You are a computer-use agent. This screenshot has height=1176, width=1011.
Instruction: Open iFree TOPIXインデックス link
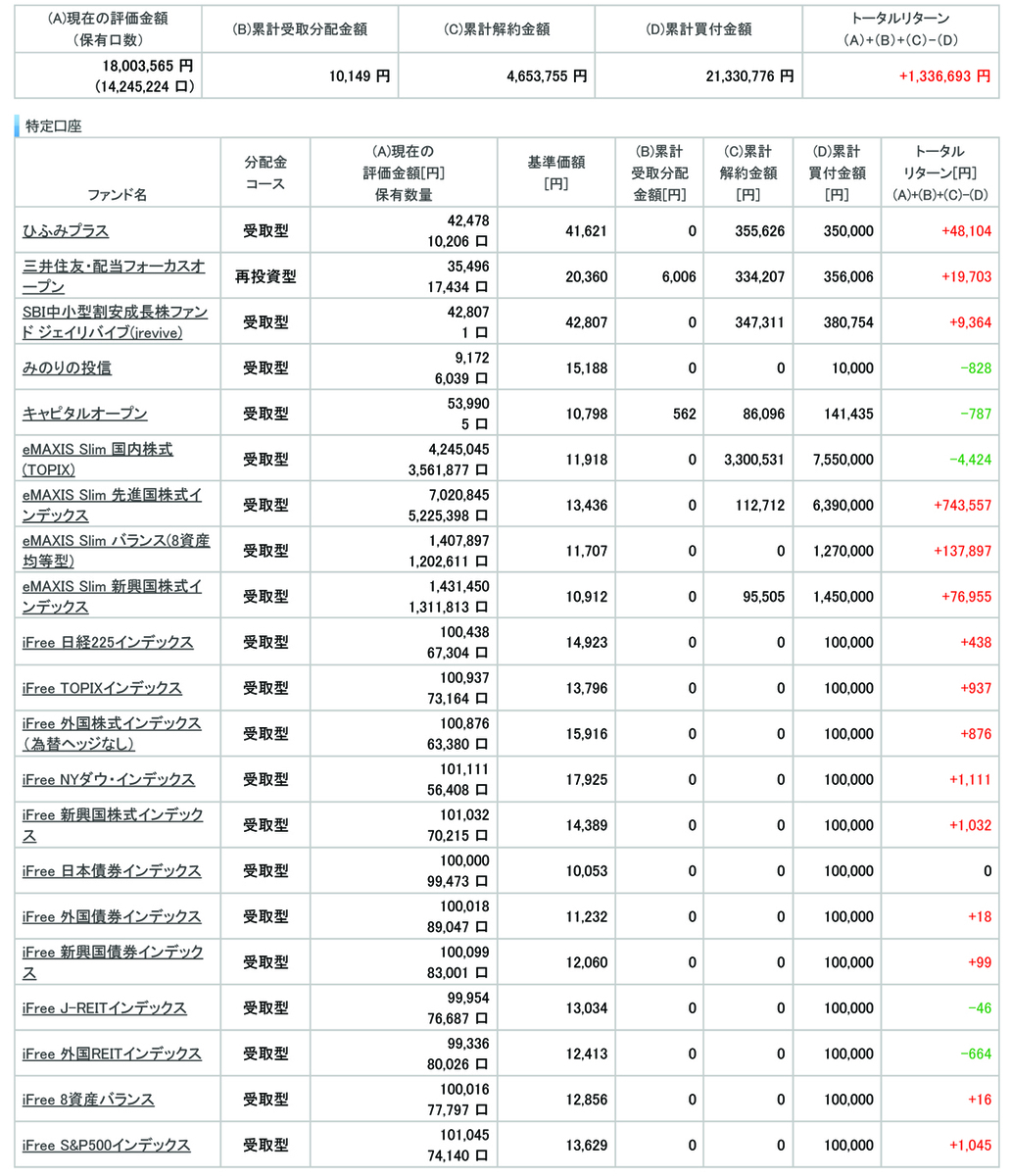pos(102,688)
